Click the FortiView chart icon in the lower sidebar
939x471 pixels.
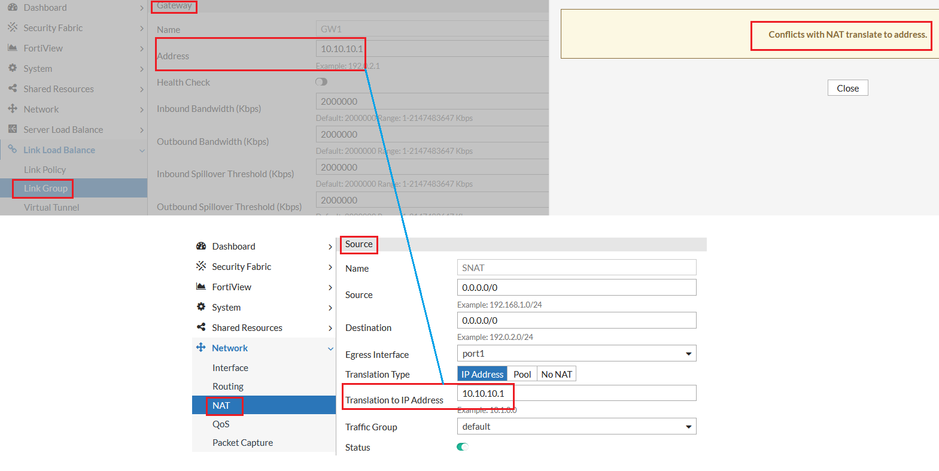click(201, 287)
